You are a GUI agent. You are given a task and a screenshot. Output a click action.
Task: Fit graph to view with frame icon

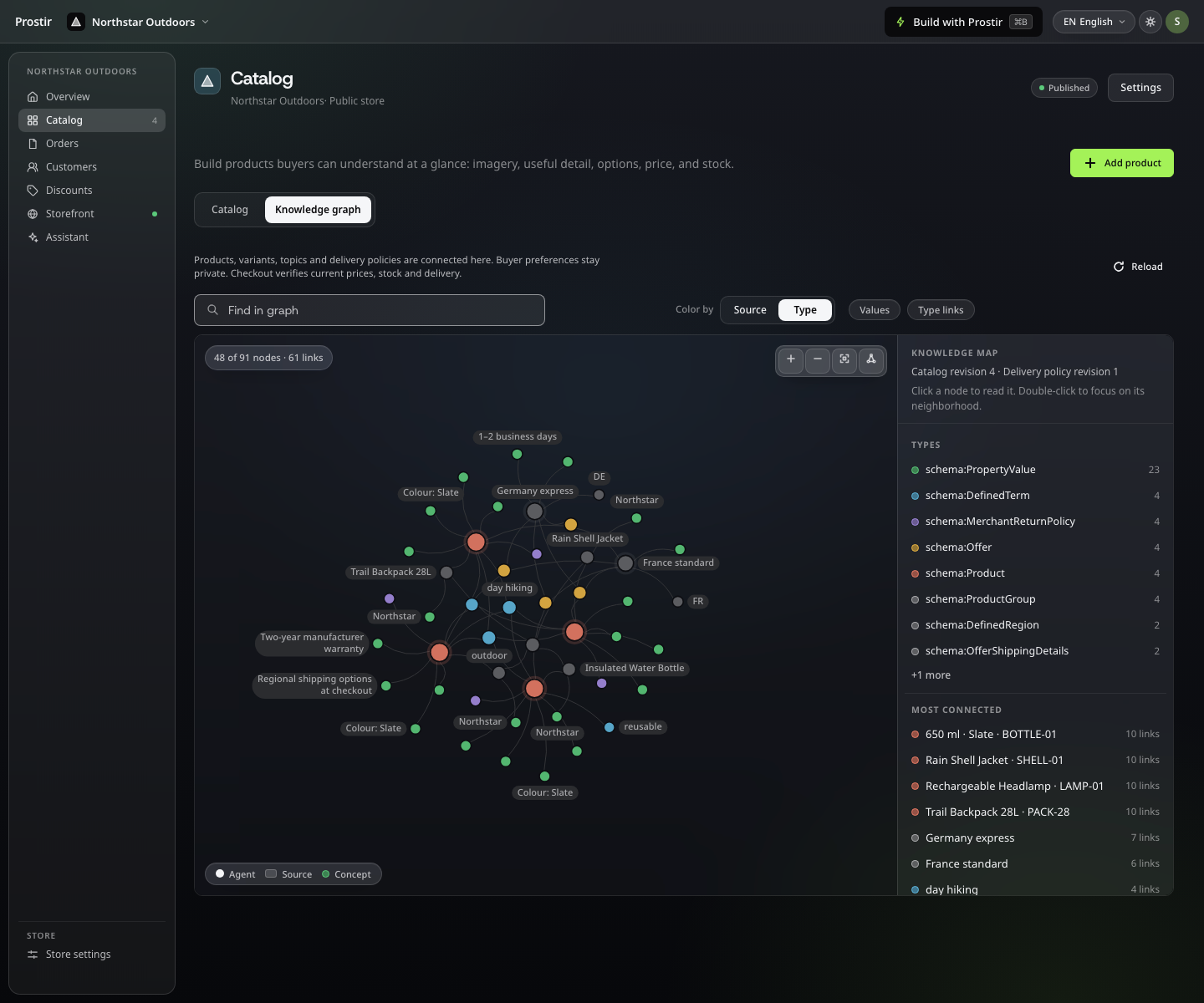844,359
